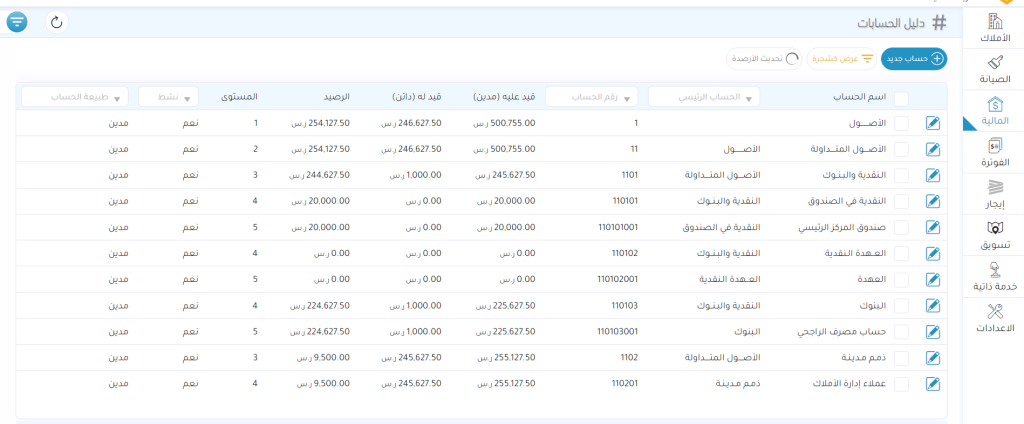1024x424 pixels.
Task: Check the البنوك row checkbox
Action: 901,306
